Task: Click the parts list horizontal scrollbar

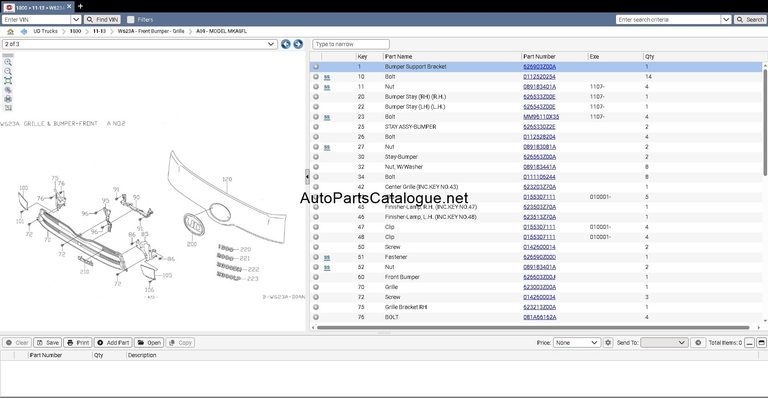Action: click(x=533, y=328)
